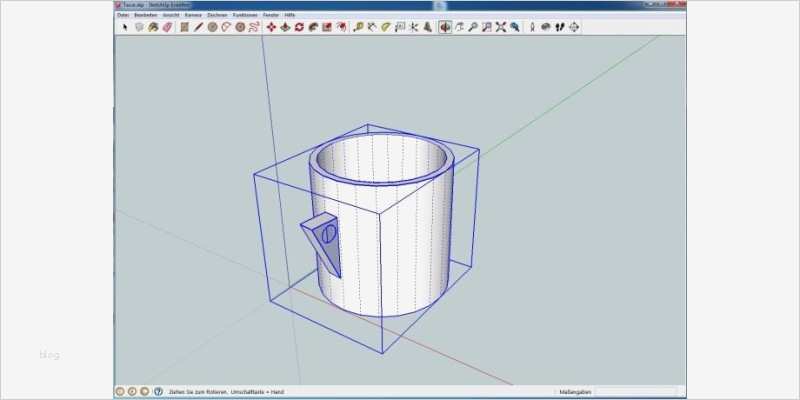Open the Fenster menu

271,15
